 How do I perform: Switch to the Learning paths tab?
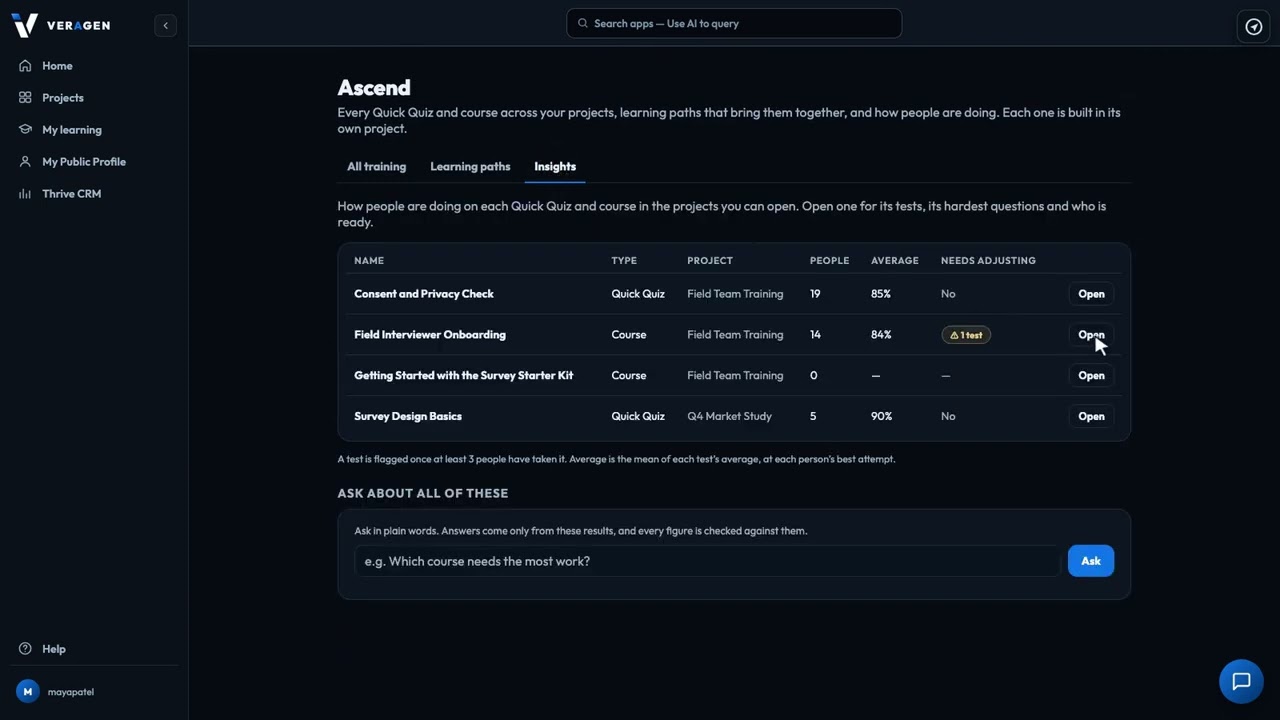470,167
